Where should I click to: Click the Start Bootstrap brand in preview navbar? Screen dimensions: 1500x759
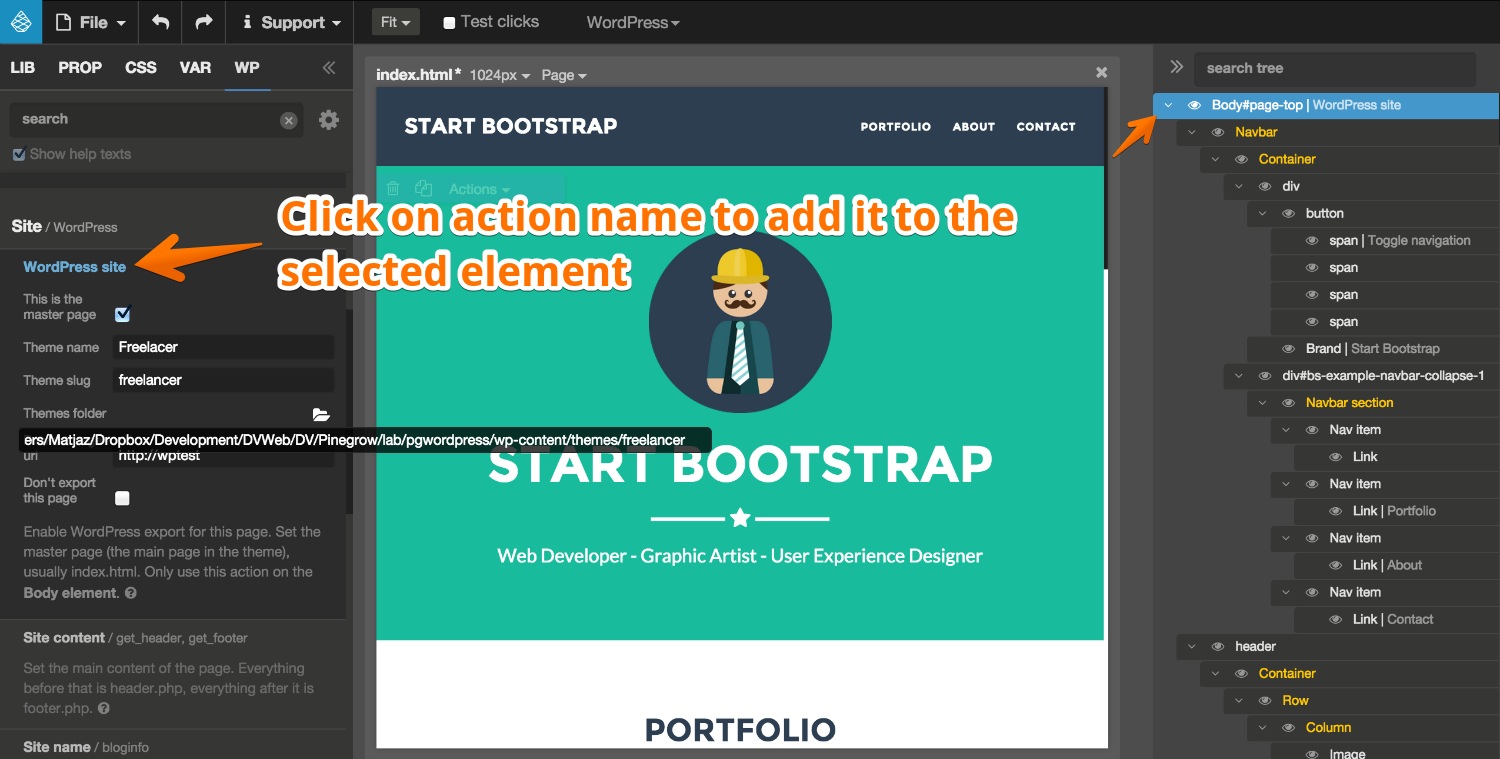coord(511,126)
